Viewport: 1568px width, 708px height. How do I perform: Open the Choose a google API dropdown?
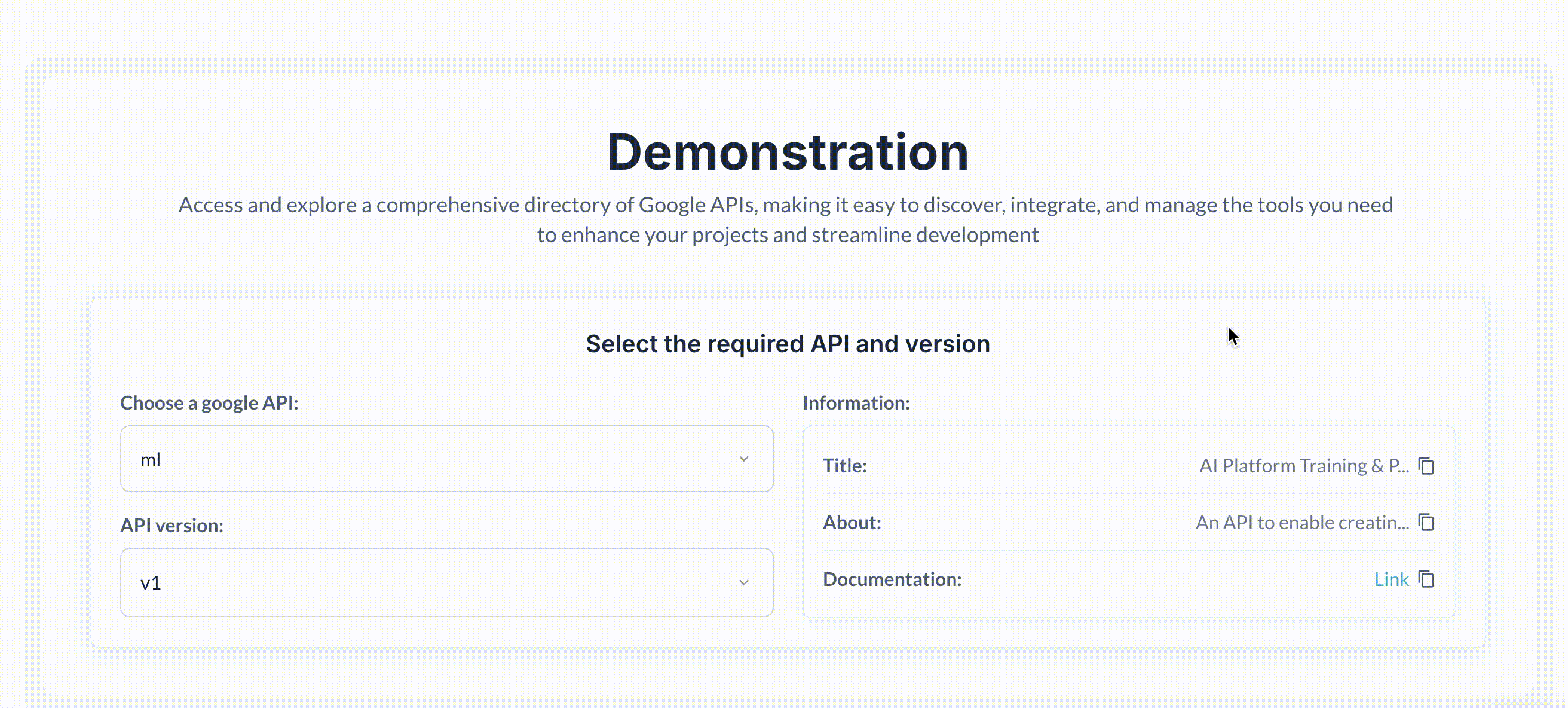(x=446, y=459)
